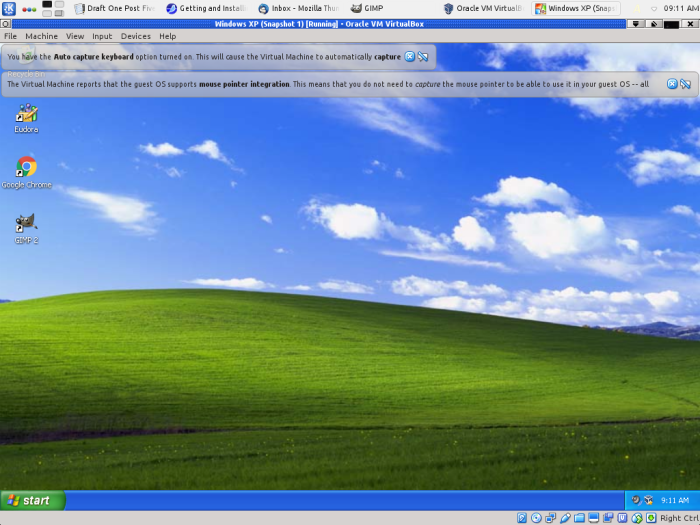Viewport: 700px width, 525px height.
Task: Click the XP taskbar clock showing 9:11 AM
Action: [x=675, y=500]
